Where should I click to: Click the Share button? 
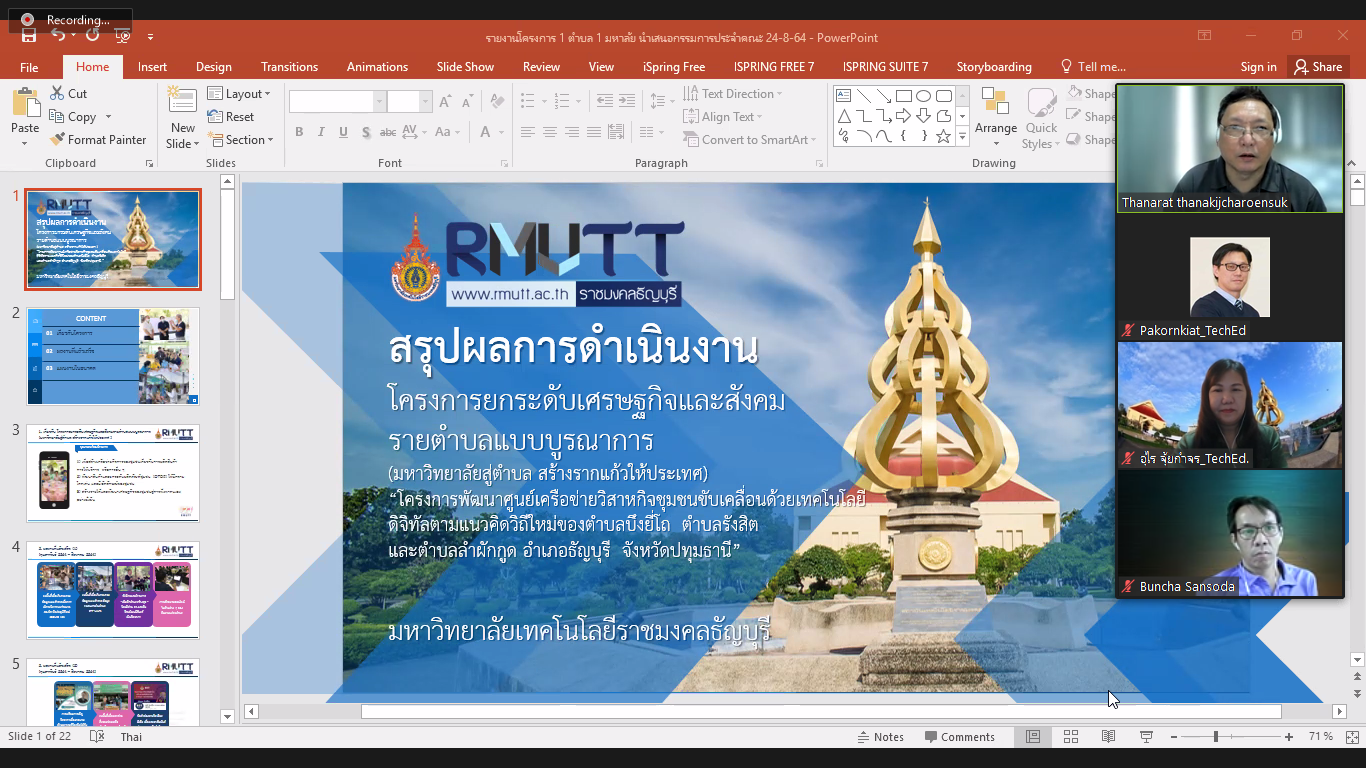pyautogui.click(x=1317, y=67)
